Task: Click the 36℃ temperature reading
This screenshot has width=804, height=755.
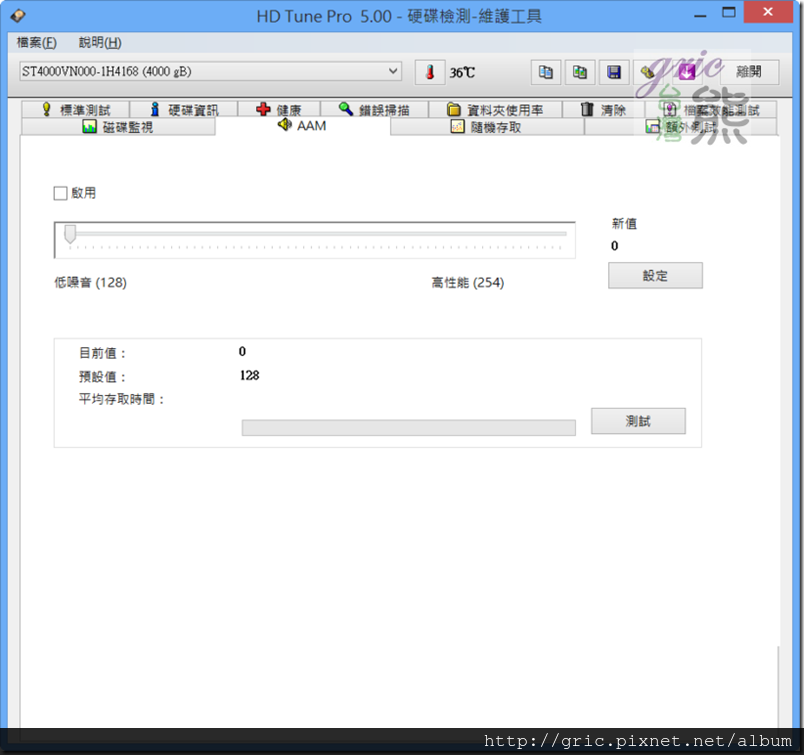Action: [463, 73]
